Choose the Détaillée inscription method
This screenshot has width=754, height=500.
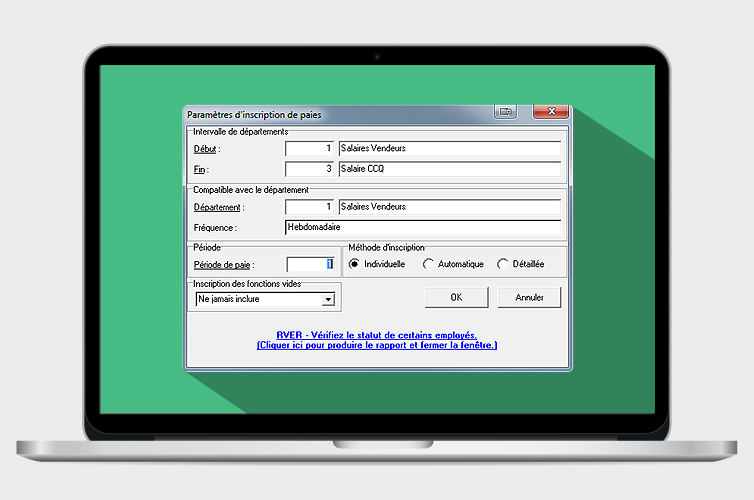pyautogui.click(x=521, y=264)
